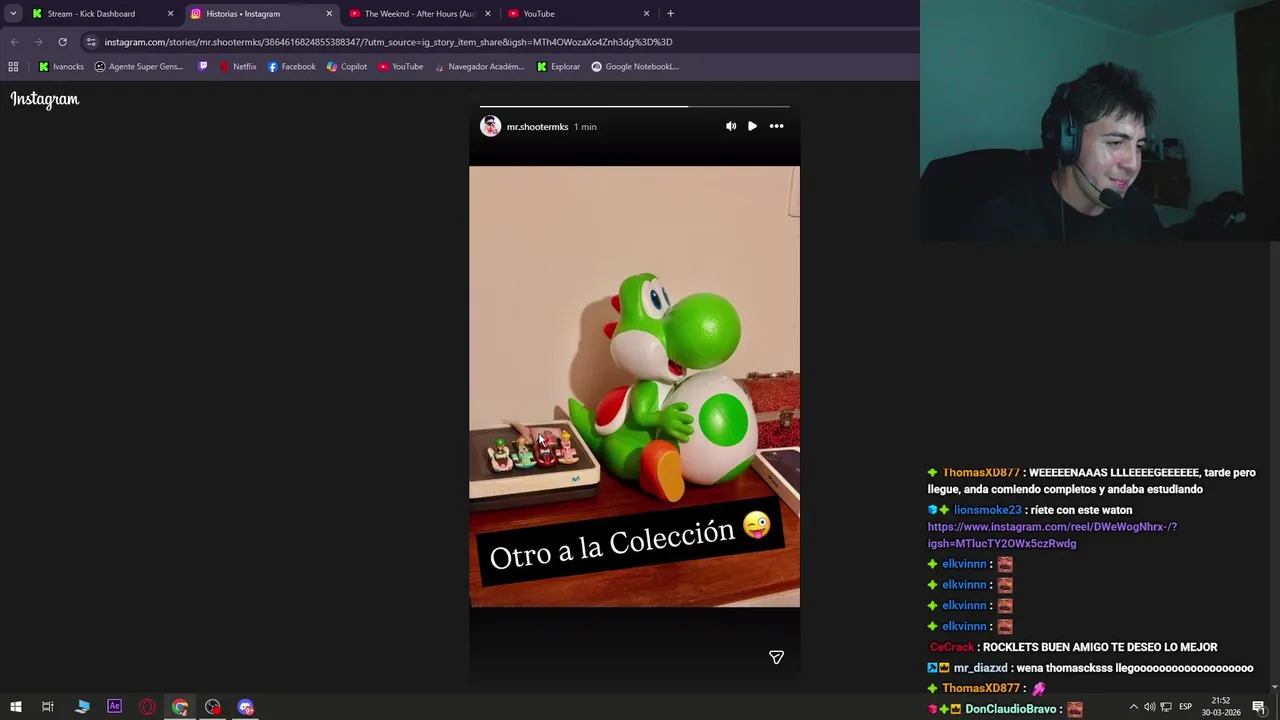The image size is (1280, 720).
Task: Open the Facebook bookmark
Action: [292, 67]
